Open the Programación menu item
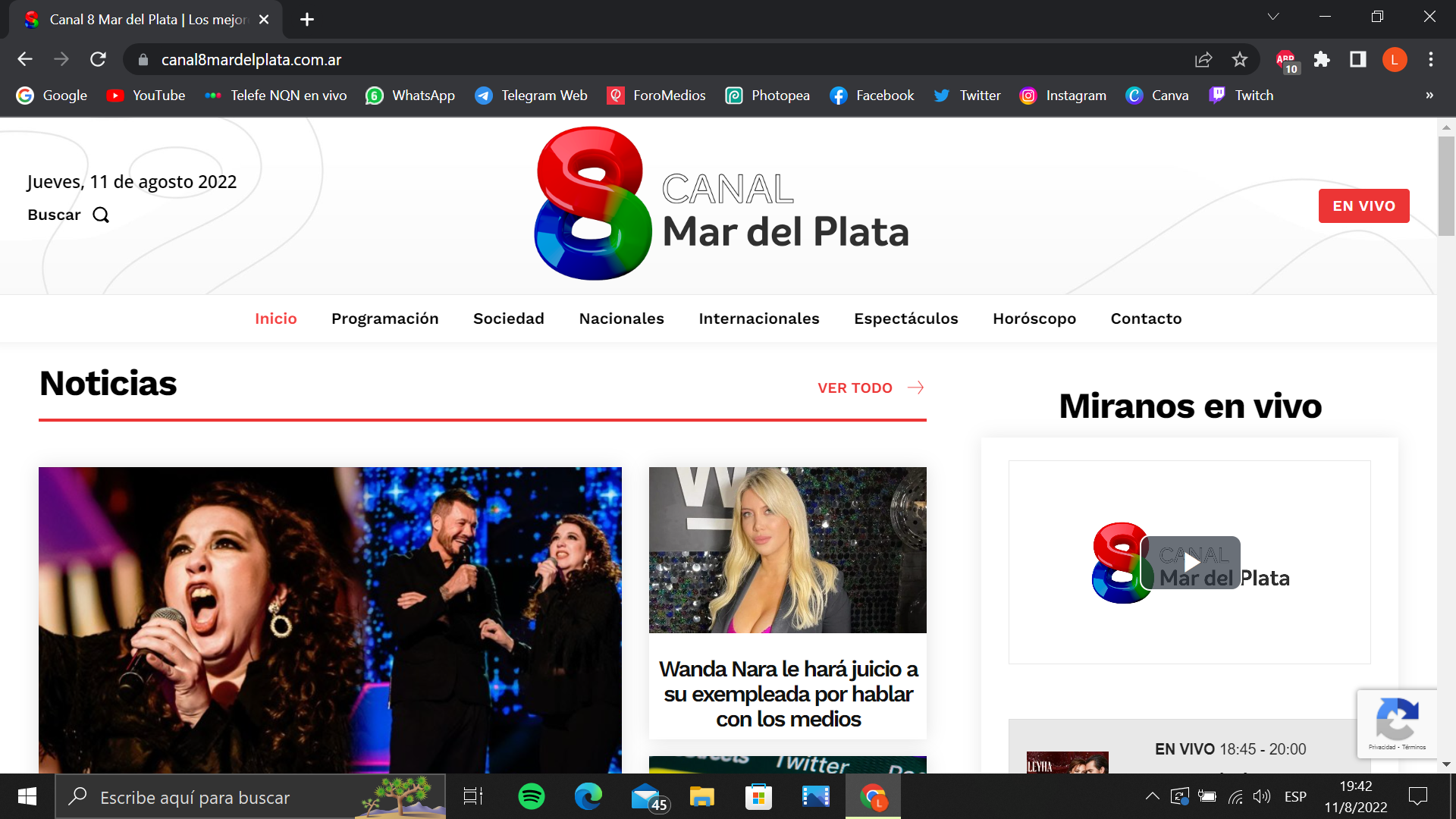 385,318
